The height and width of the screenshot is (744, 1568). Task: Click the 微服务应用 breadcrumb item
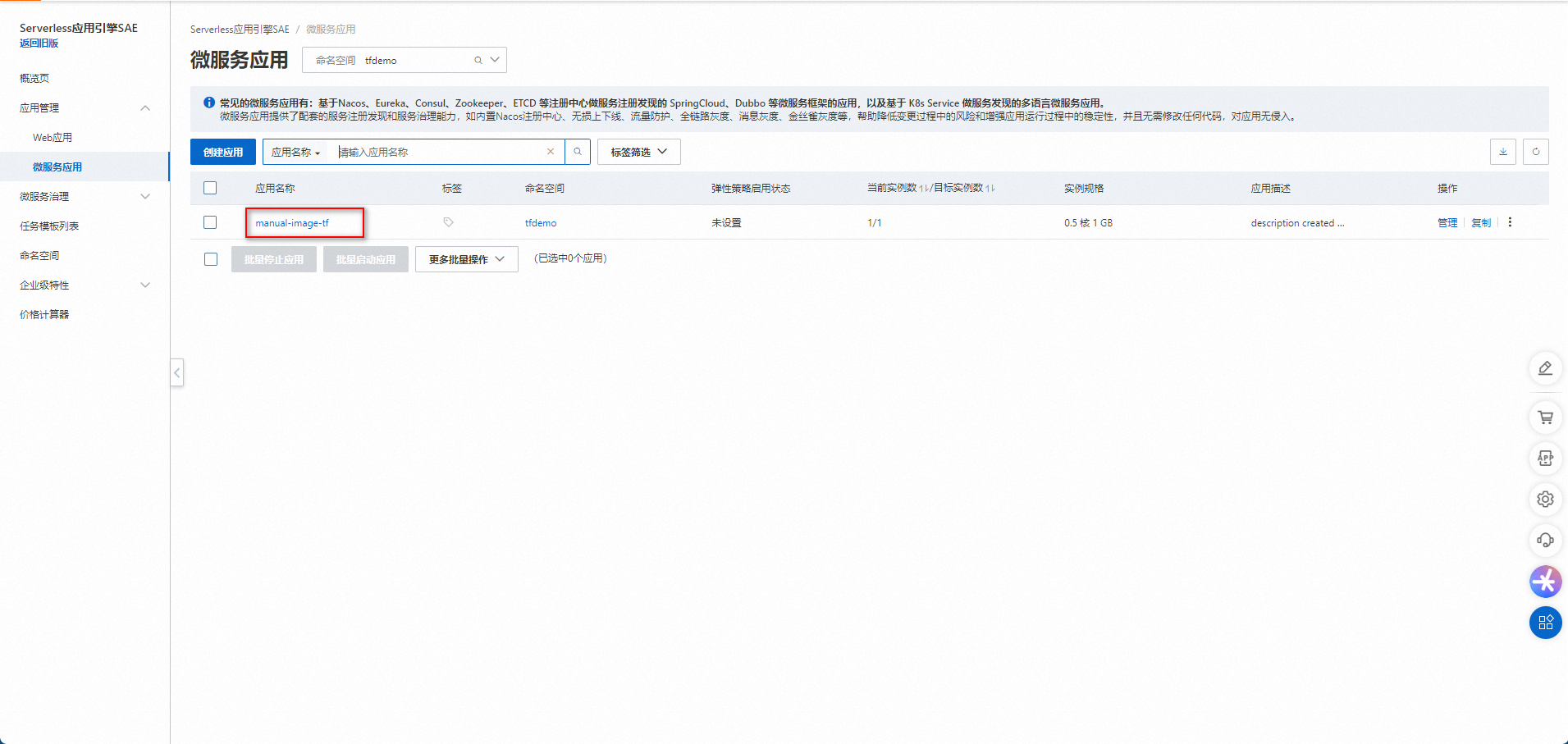331,30
